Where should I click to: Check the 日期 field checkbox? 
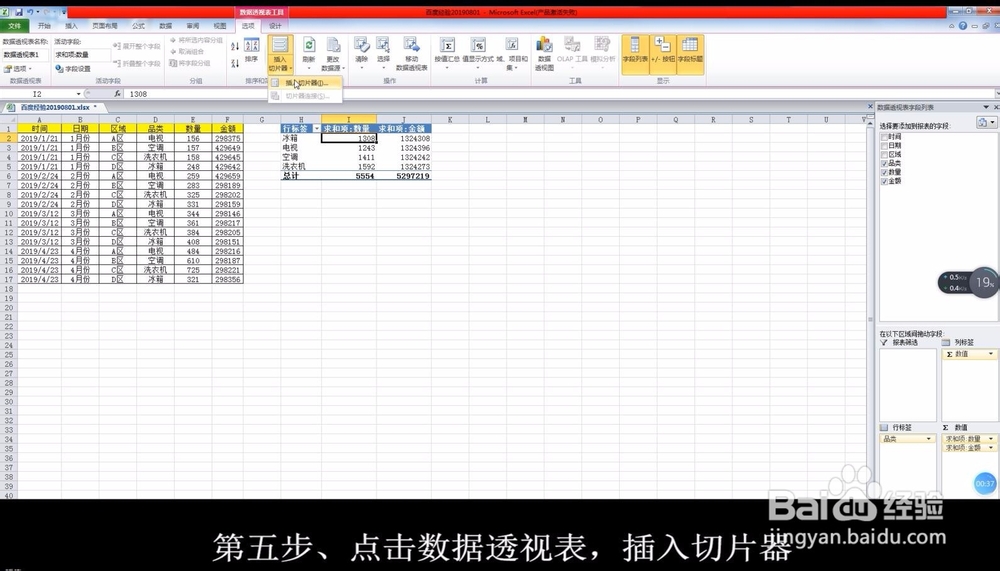(x=884, y=145)
